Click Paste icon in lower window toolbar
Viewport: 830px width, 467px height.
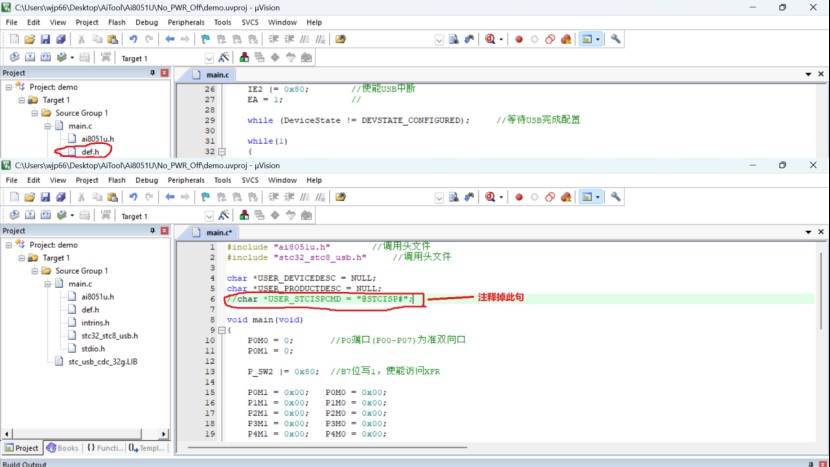(x=112, y=197)
